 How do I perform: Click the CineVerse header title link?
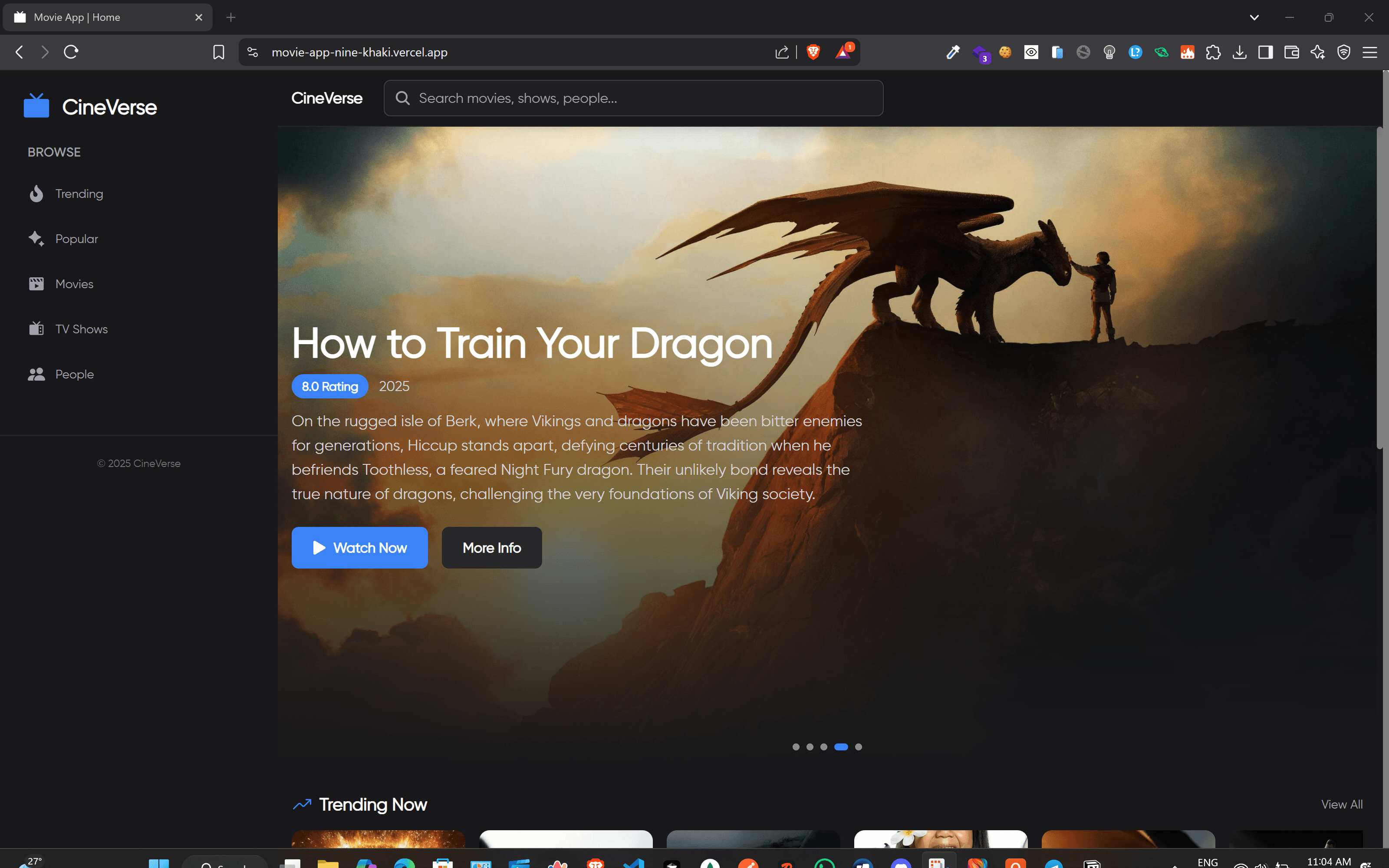coord(326,98)
